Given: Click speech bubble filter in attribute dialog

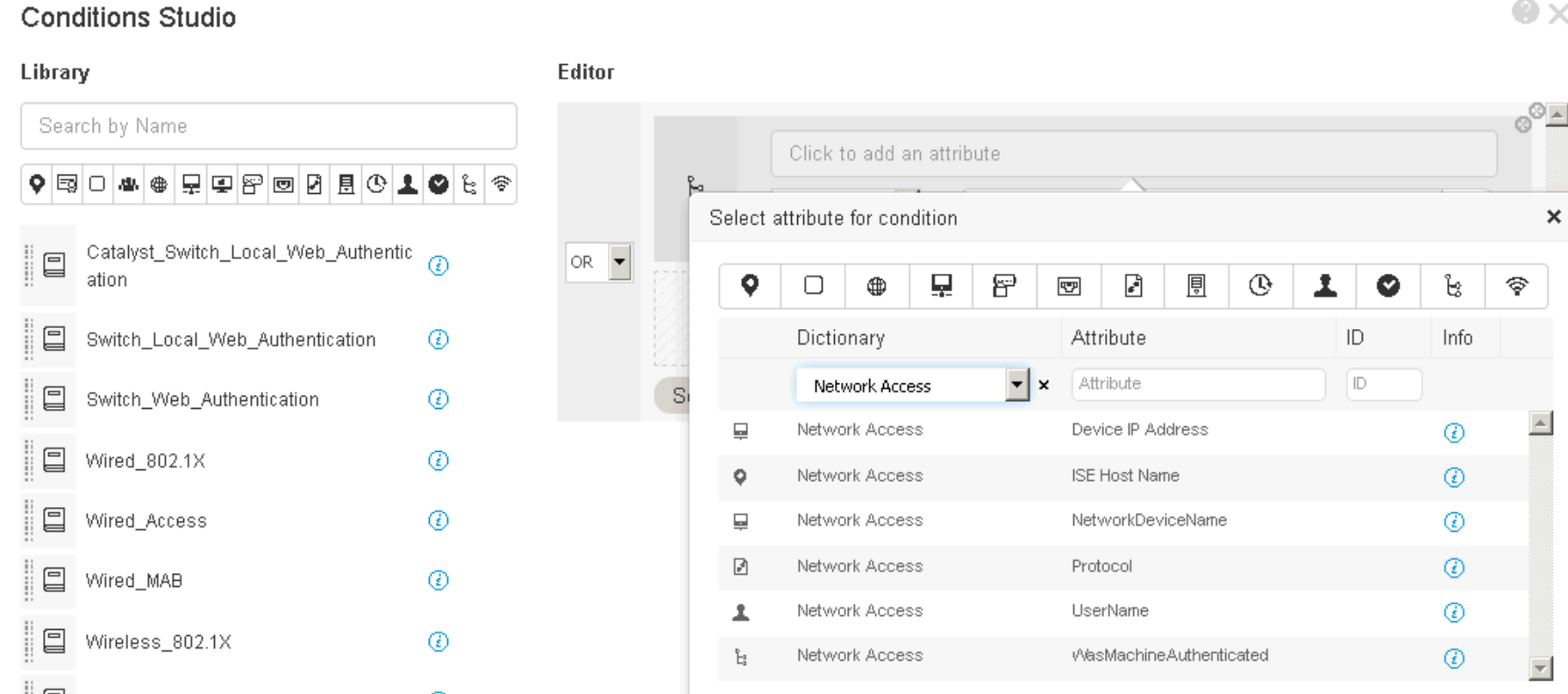Looking at the screenshot, I should pos(1004,286).
